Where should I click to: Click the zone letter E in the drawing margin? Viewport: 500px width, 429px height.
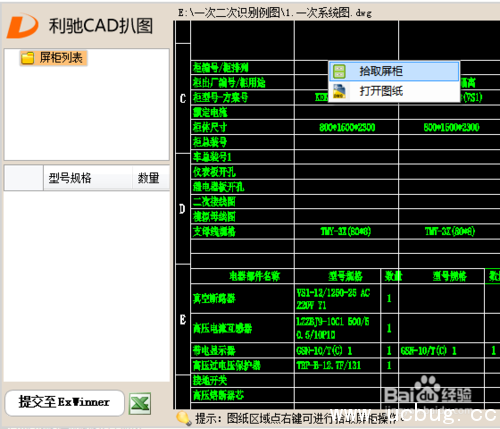183,320
